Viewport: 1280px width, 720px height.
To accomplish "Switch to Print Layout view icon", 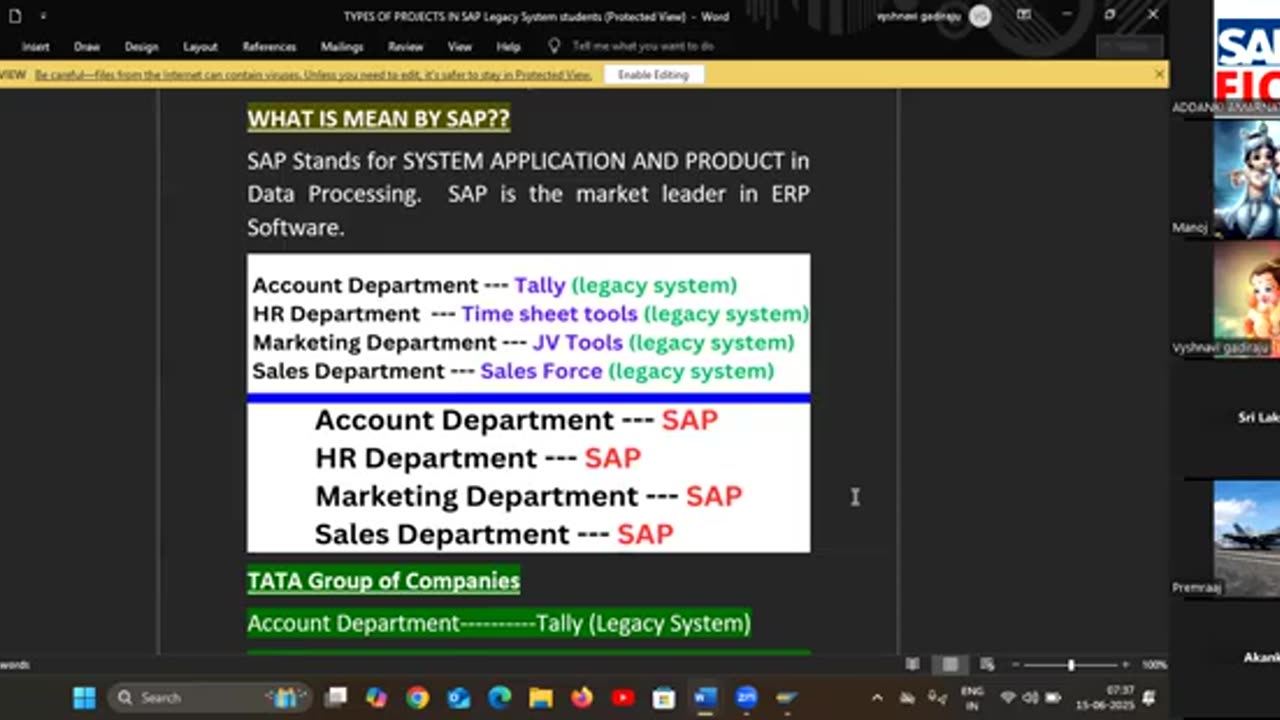I will [950, 664].
